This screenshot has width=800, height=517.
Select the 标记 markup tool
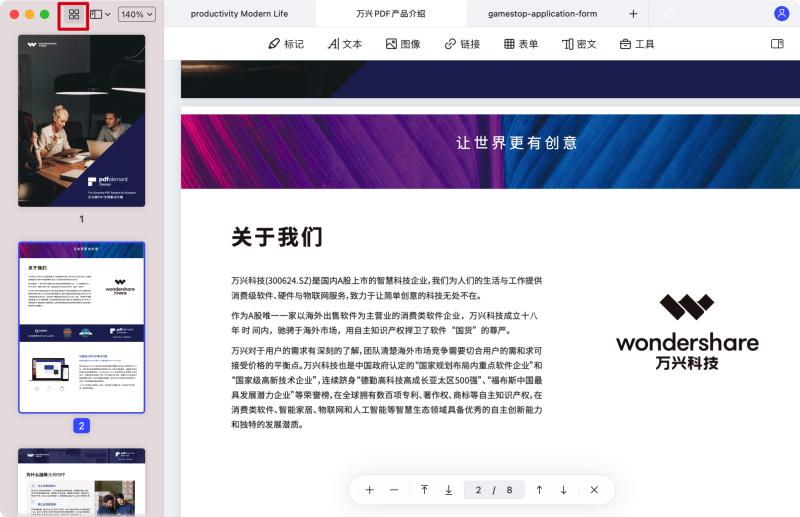pos(286,44)
